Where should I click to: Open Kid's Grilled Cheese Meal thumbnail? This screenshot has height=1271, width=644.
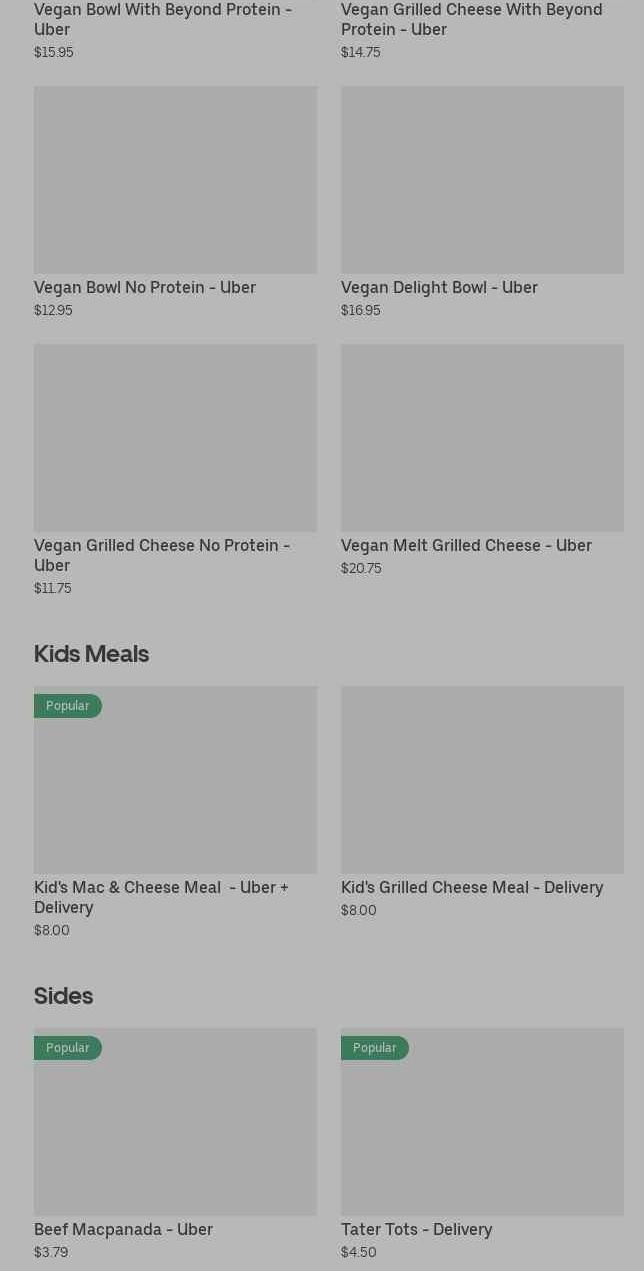pyautogui.click(x=482, y=780)
